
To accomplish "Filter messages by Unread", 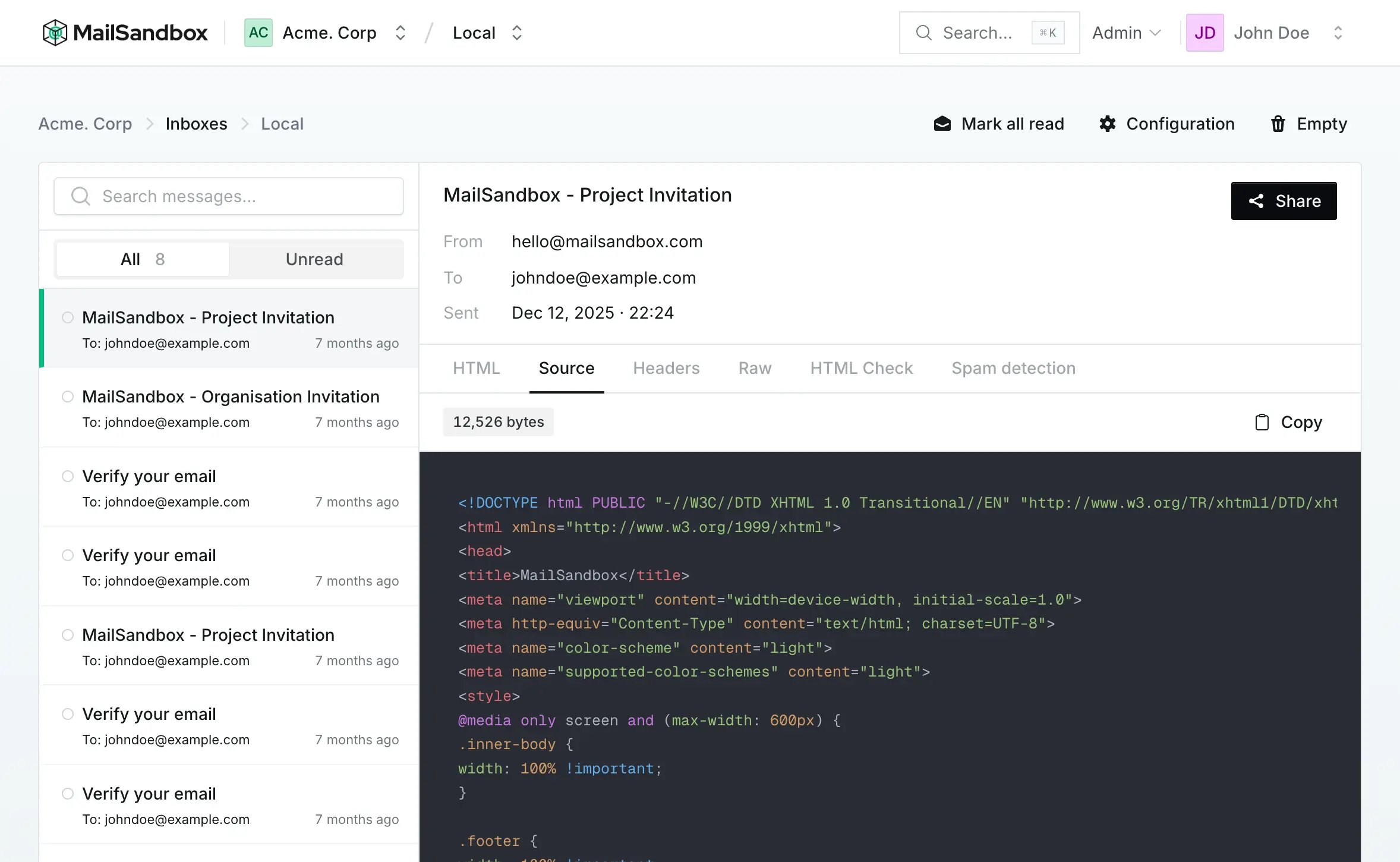I will pyautogui.click(x=315, y=259).
